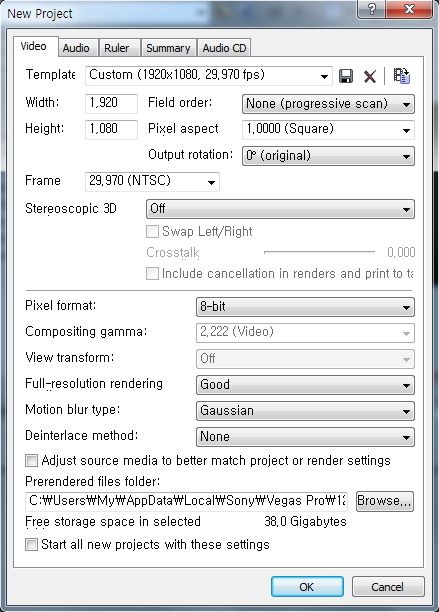
Task: Click the match media video settings icon
Action: coord(401,76)
